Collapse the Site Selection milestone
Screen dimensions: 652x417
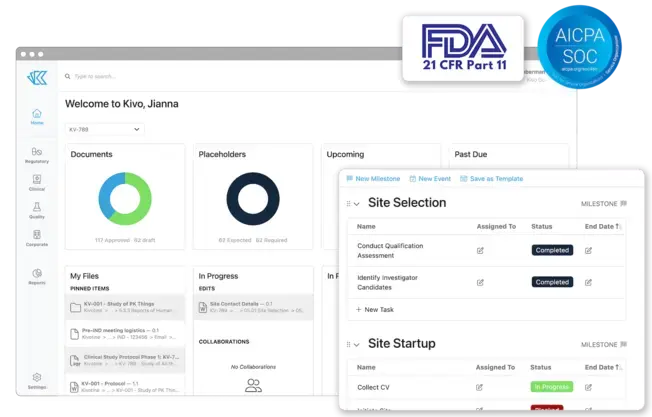[357, 204]
